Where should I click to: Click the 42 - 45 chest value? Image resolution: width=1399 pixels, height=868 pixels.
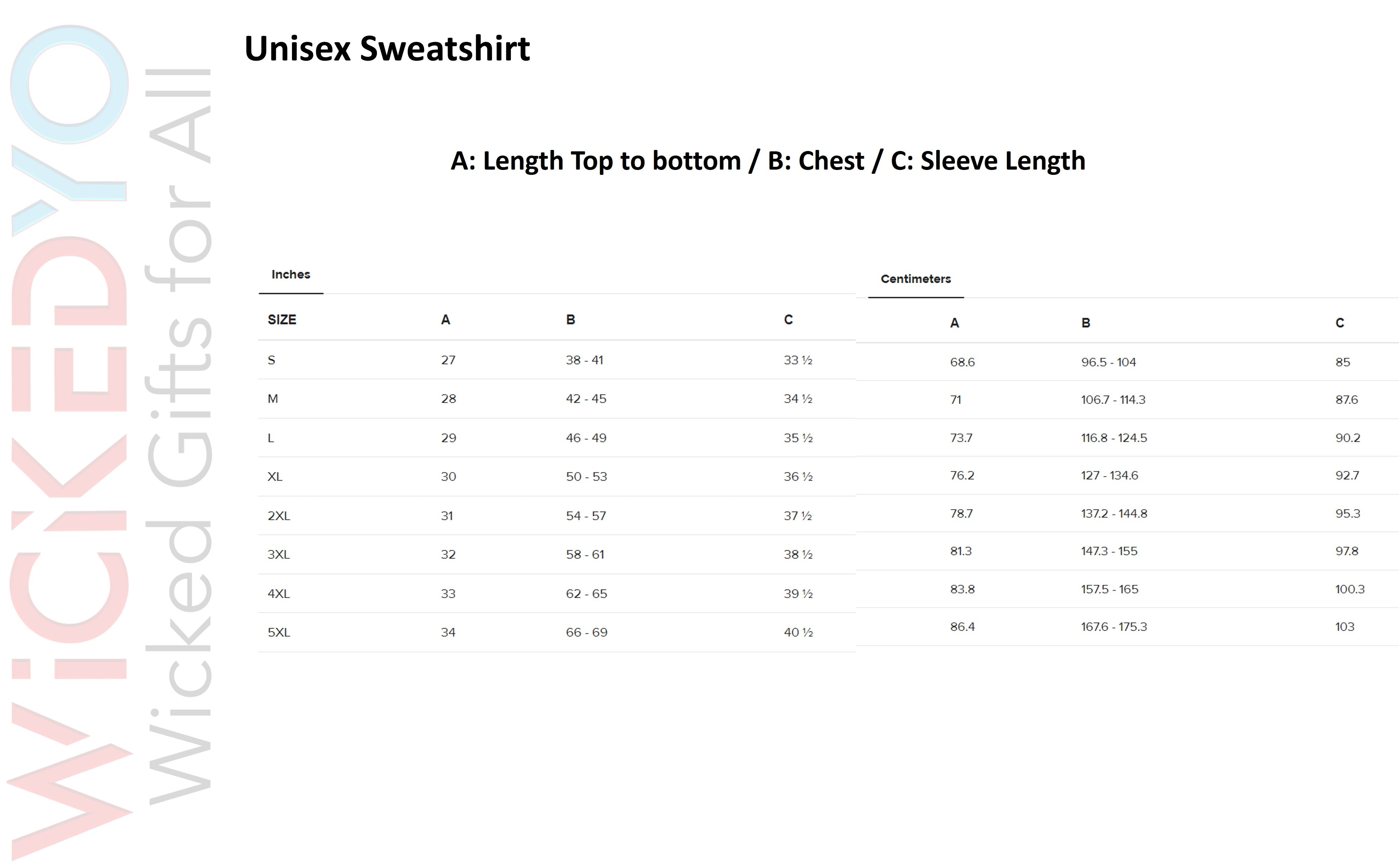point(586,399)
